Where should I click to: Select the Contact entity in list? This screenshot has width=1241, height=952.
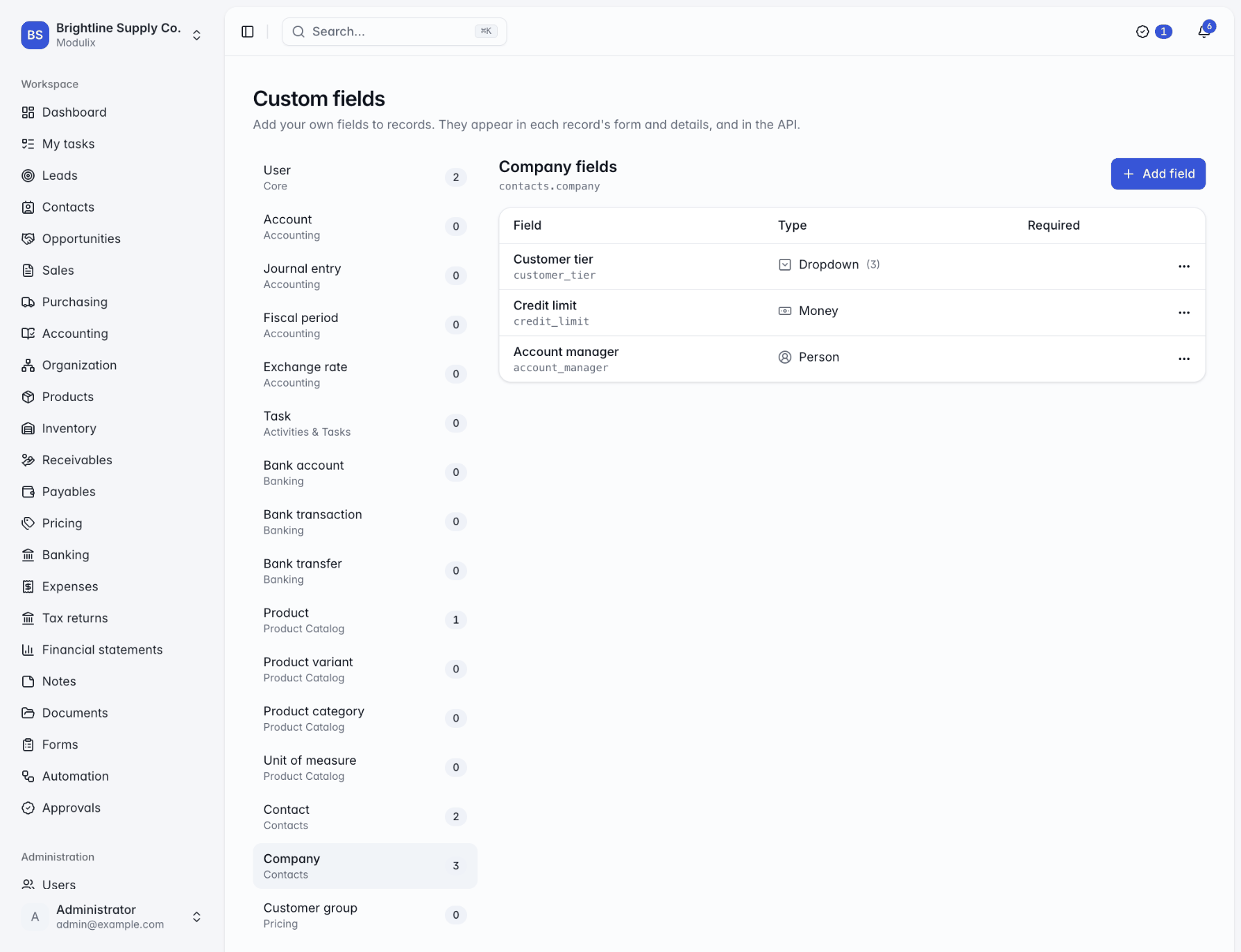(364, 817)
